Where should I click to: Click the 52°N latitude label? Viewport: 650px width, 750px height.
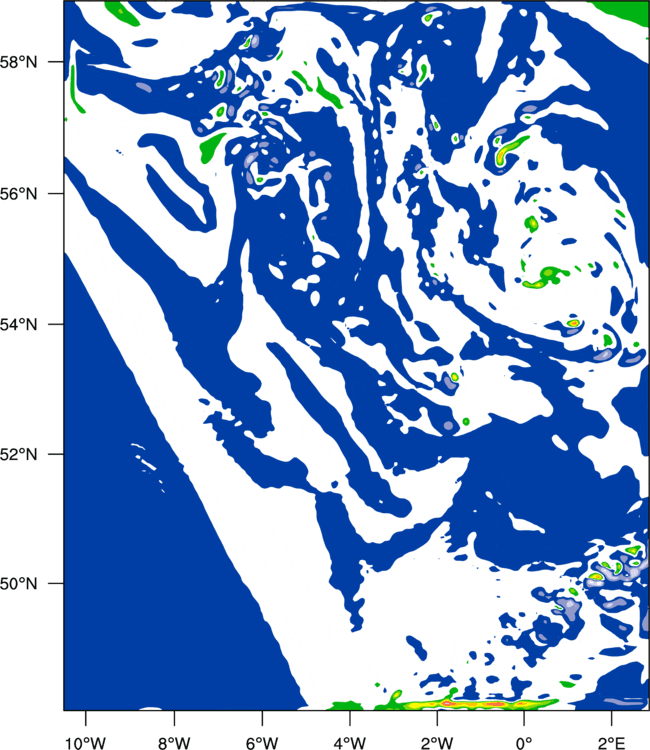click(18, 454)
